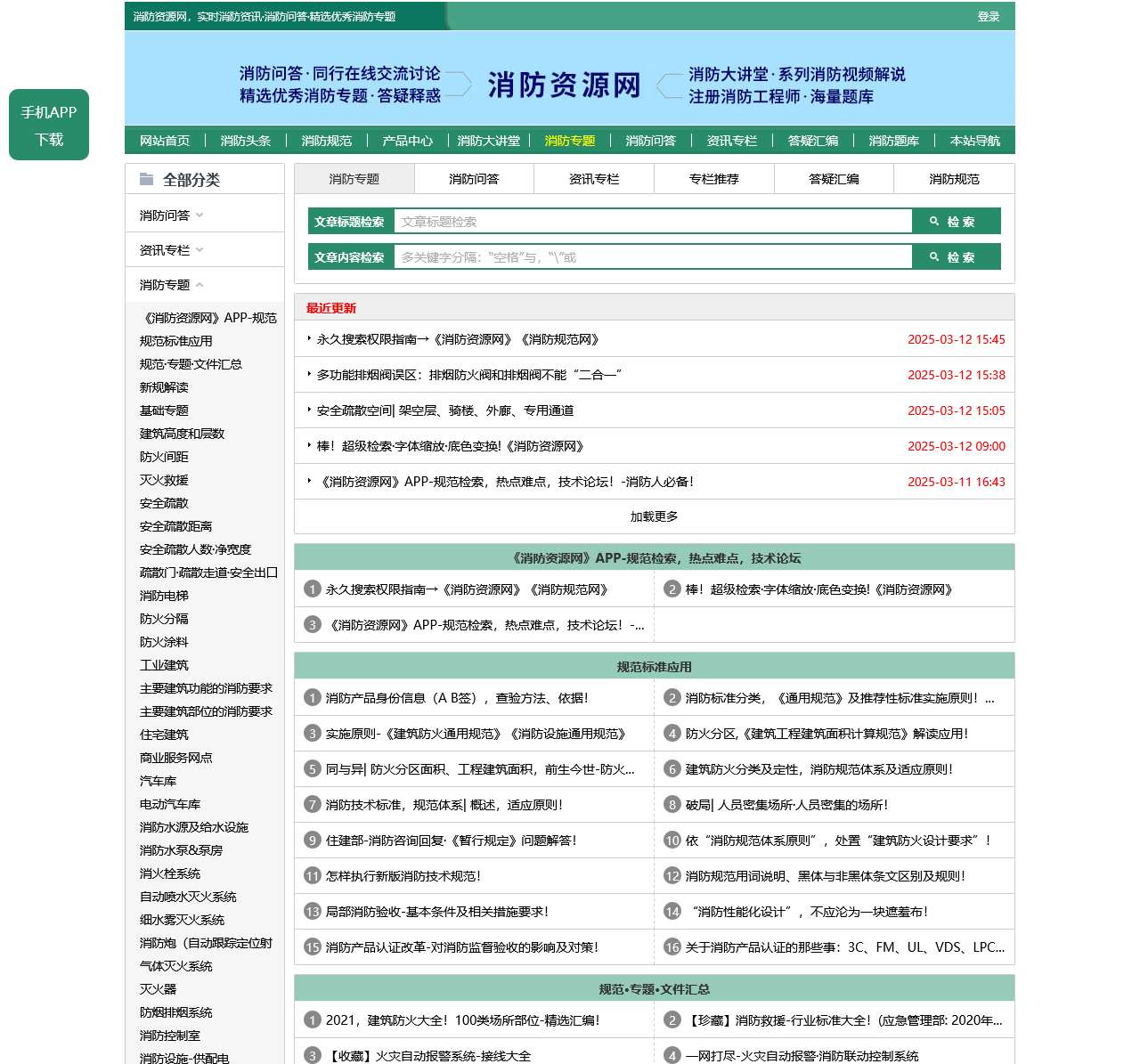The height and width of the screenshot is (1064, 1140).
Task: Select sidebar item 防烟排烟系统
Action: click(176, 1012)
